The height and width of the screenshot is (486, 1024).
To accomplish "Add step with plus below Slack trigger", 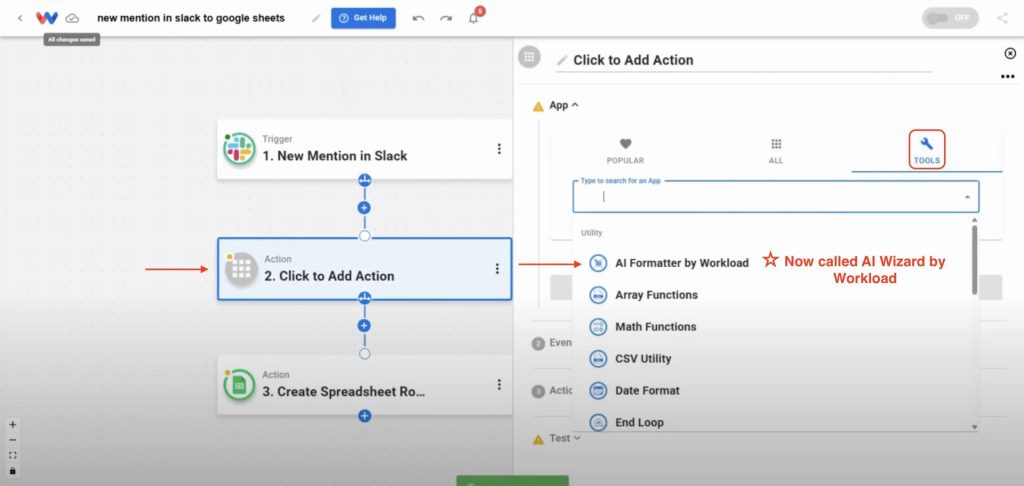I will (x=364, y=208).
